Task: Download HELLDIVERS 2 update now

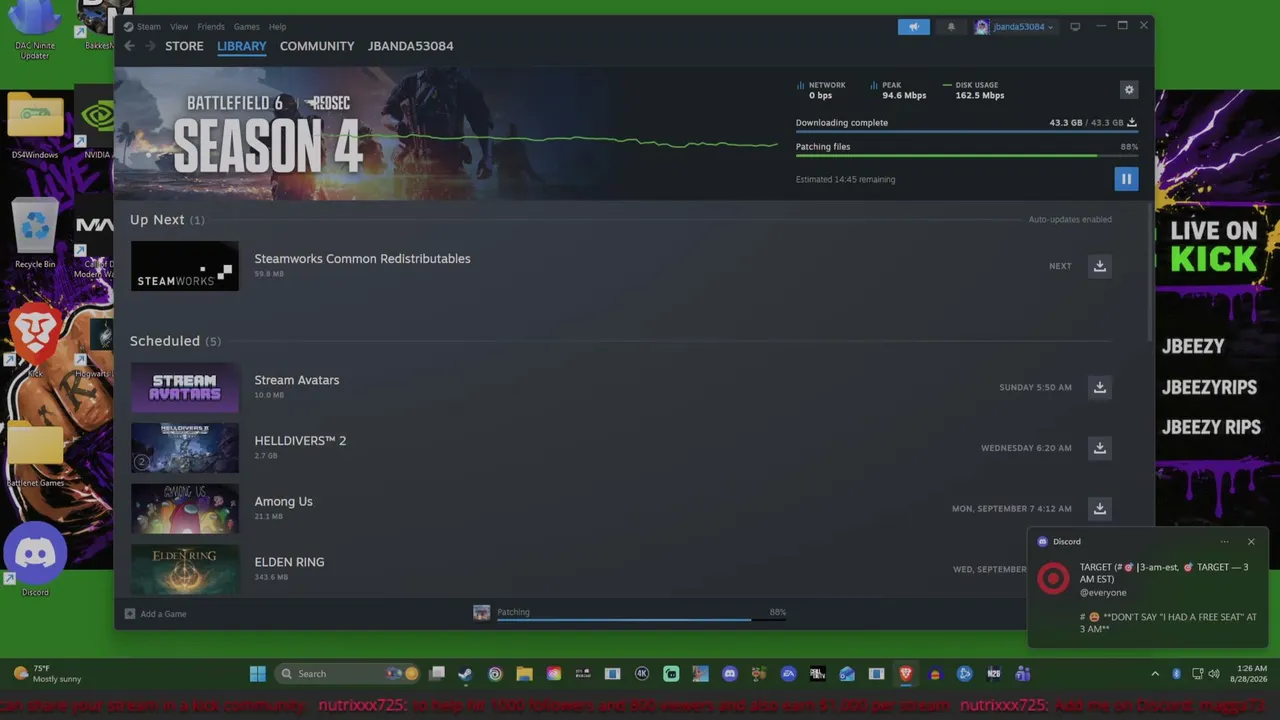Action: pyautogui.click(x=1100, y=448)
